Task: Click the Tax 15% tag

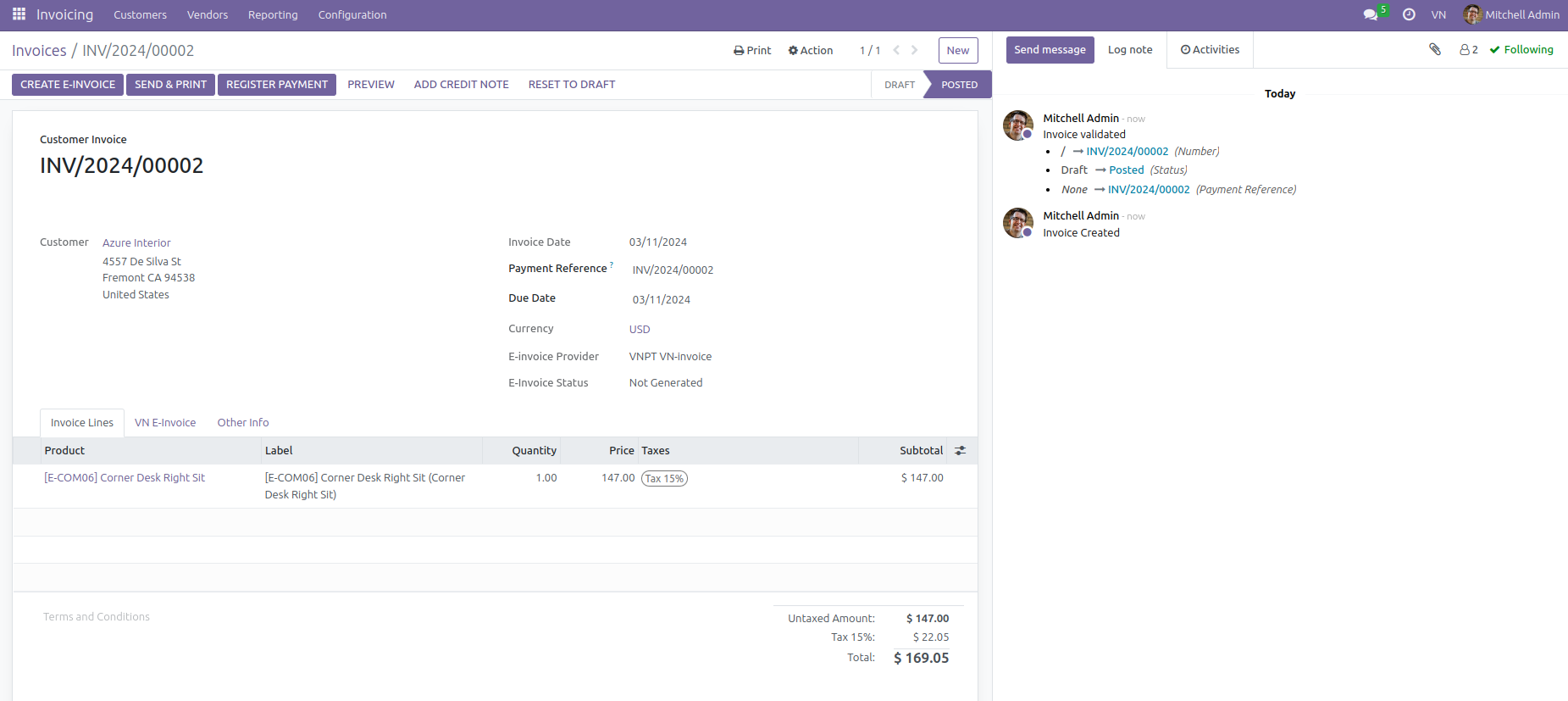Action: (664, 479)
